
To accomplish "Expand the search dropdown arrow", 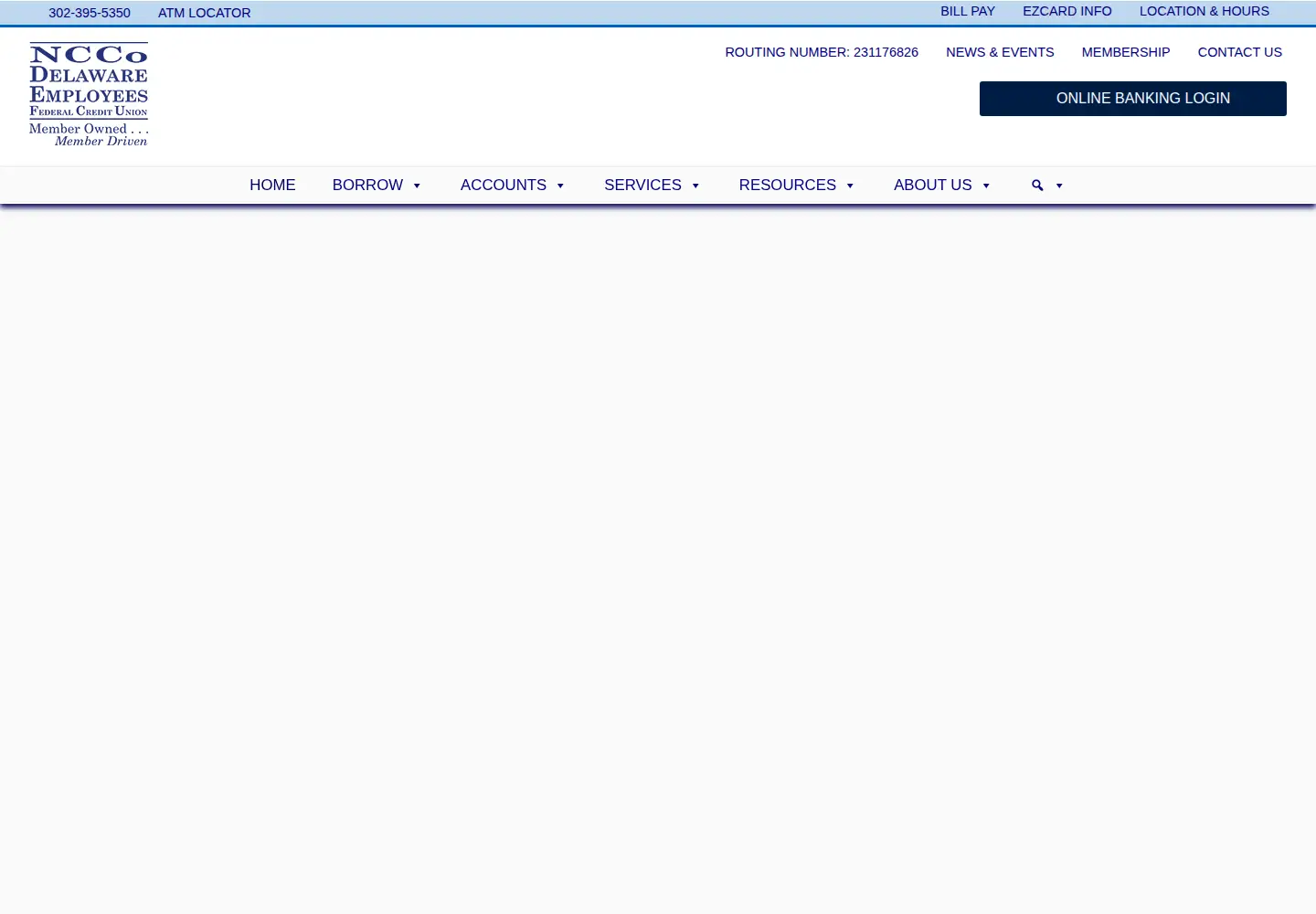I will pos(1059,186).
